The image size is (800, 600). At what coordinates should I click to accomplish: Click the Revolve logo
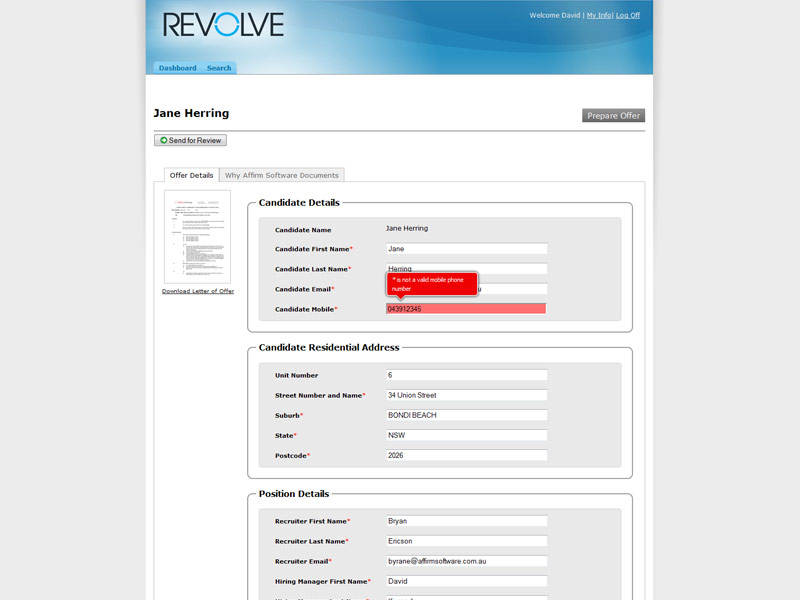pos(223,25)
